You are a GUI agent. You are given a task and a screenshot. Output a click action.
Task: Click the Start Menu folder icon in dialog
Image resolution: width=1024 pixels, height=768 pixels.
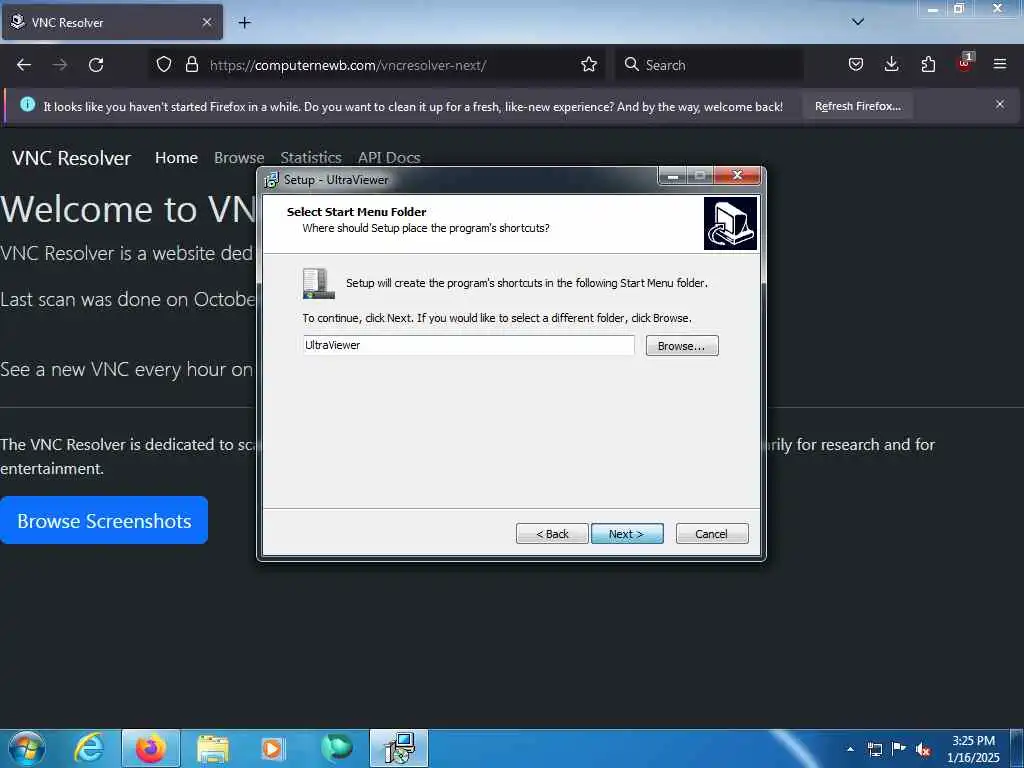click(x=319, y=283)
